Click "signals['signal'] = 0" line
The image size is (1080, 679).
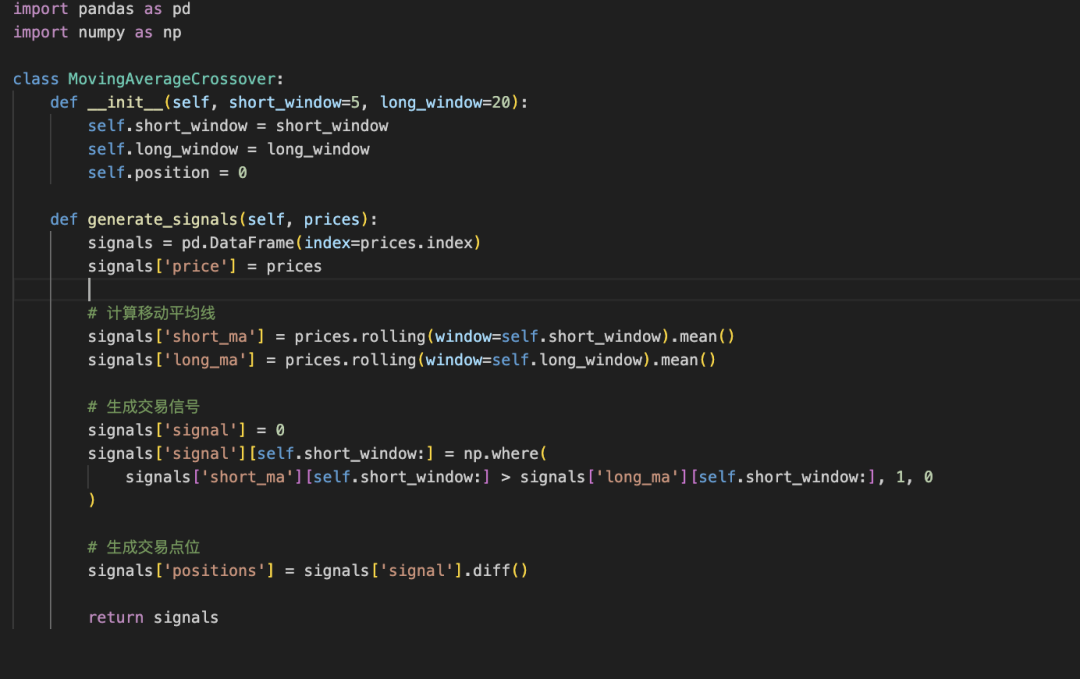(x=186, y=430)
